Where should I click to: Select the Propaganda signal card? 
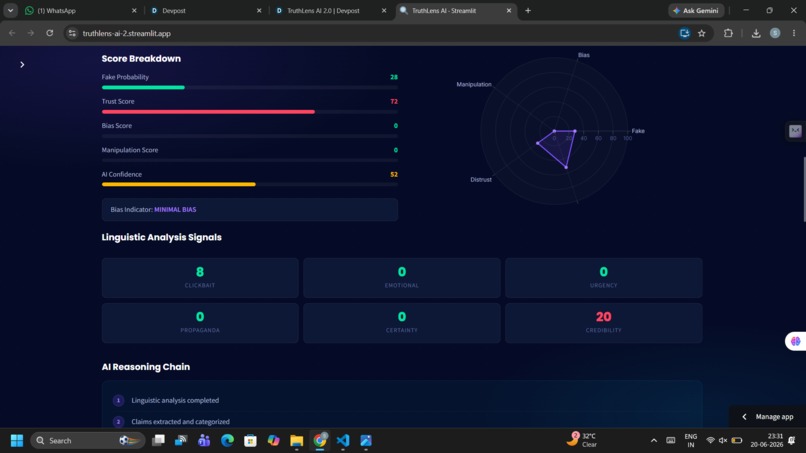point(200,323)
